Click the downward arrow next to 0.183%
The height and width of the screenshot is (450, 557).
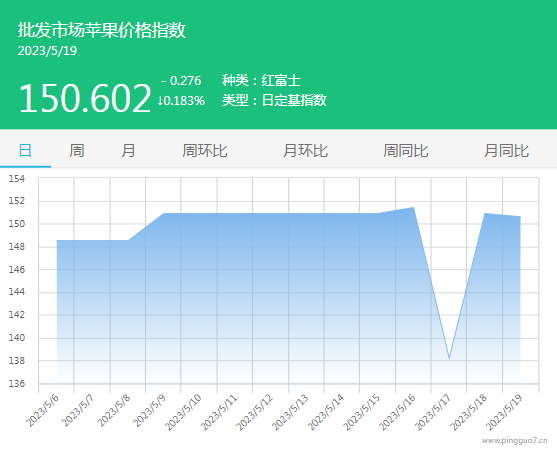click(x=160, y=101)
